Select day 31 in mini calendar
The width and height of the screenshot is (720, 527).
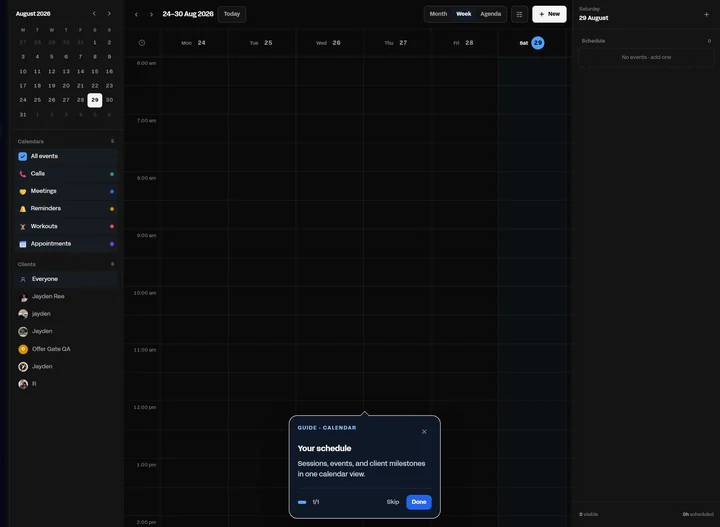[23, 115]
